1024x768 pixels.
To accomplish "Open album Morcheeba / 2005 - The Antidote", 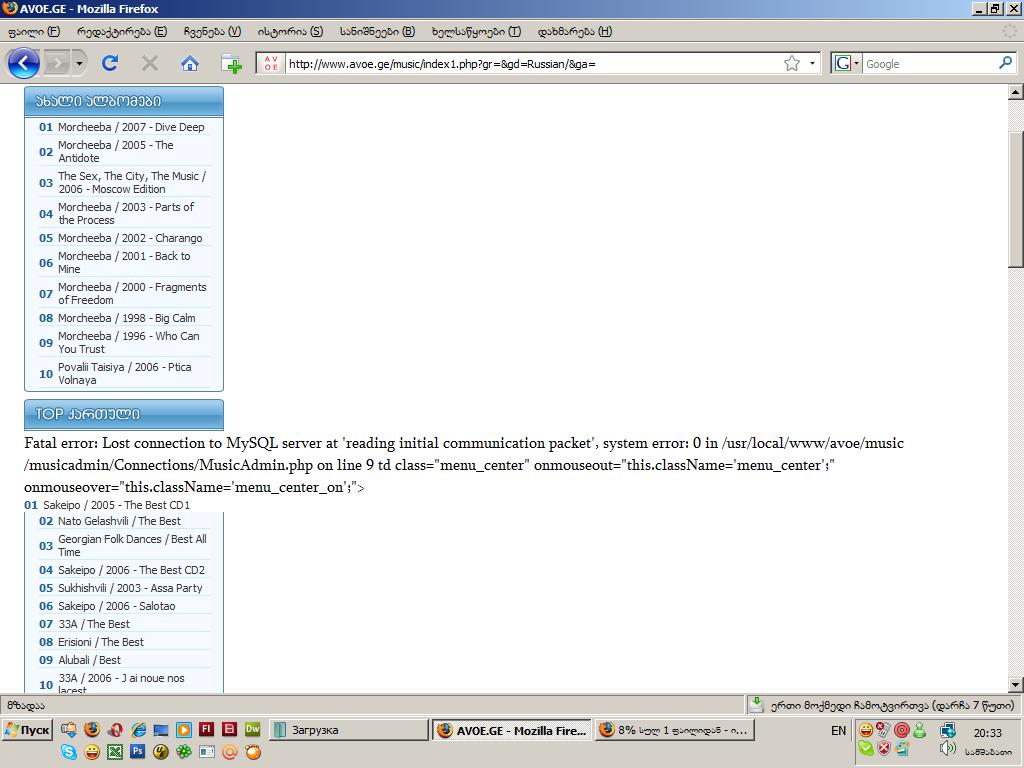I will [x=116, y=152].
